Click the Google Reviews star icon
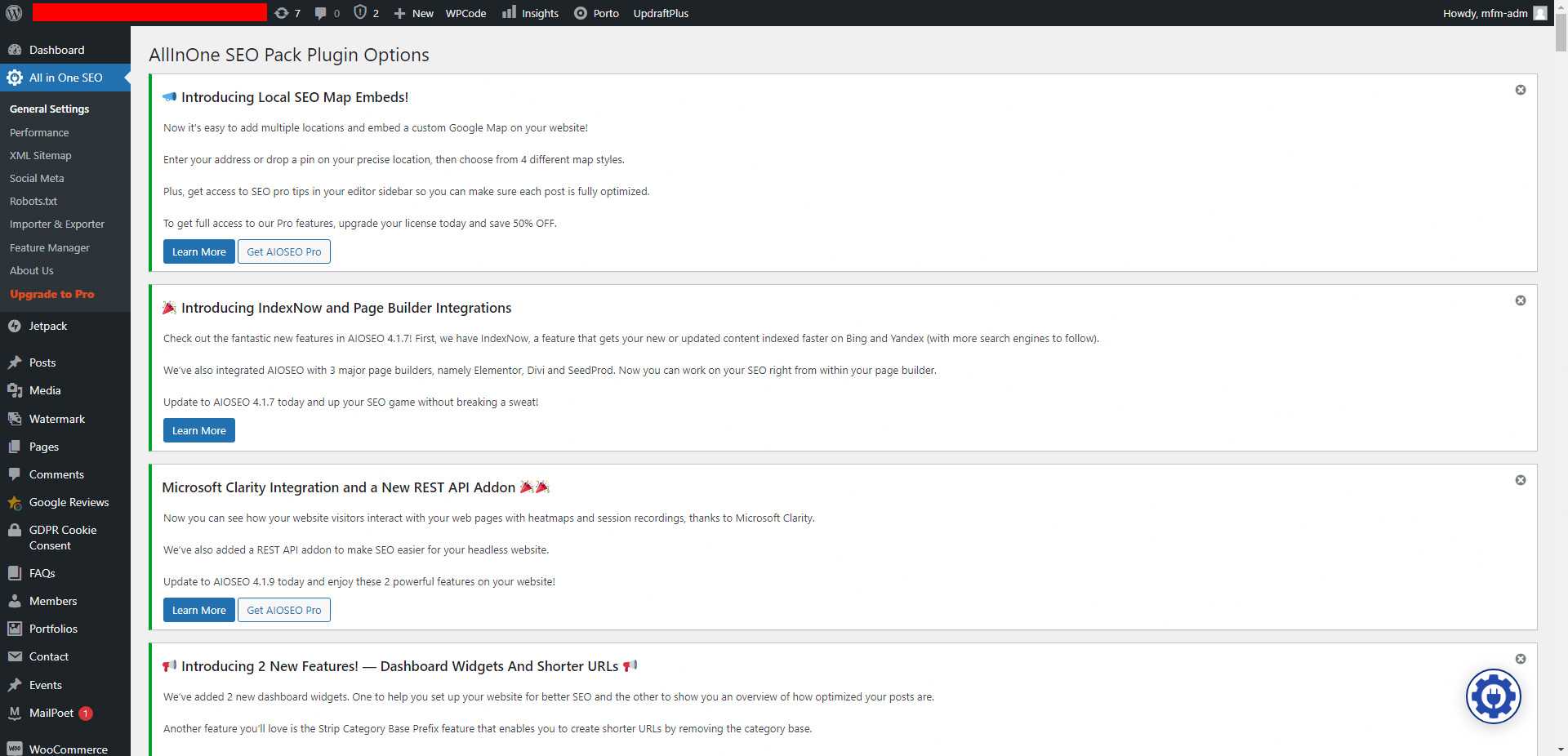 [15, 502]
